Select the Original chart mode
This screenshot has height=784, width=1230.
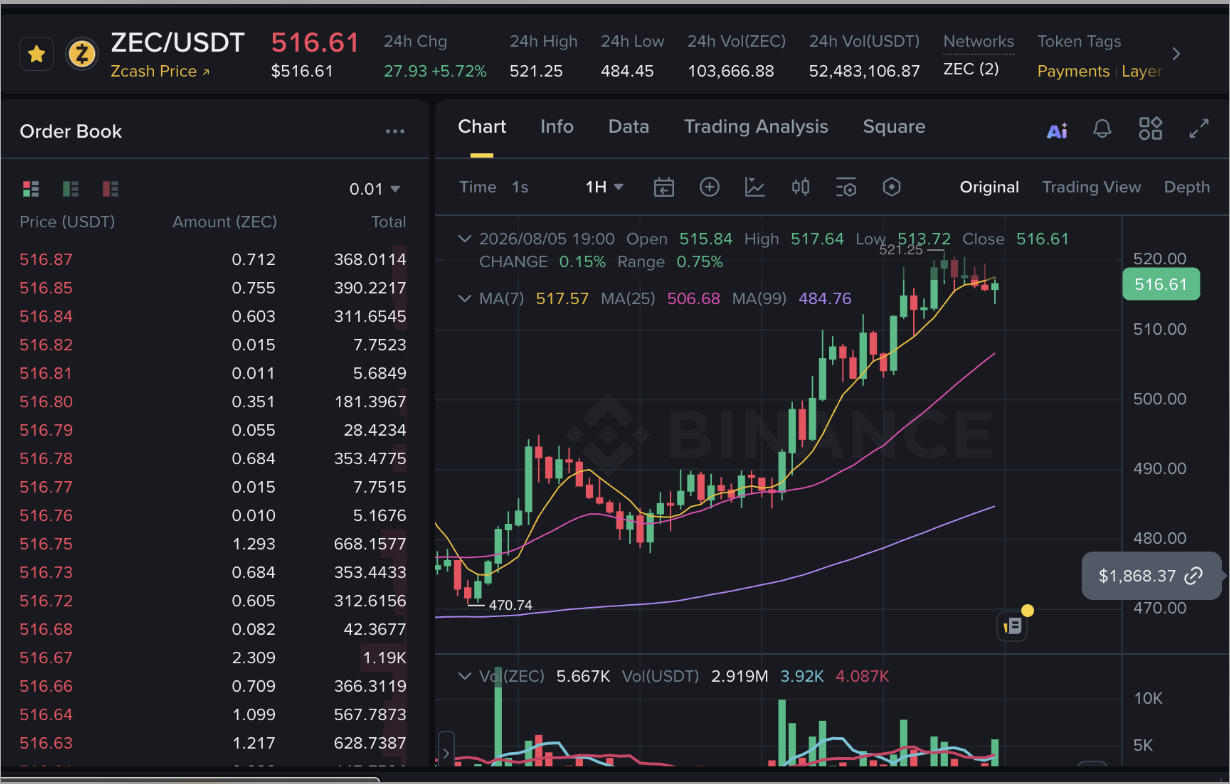coord(990,187)
